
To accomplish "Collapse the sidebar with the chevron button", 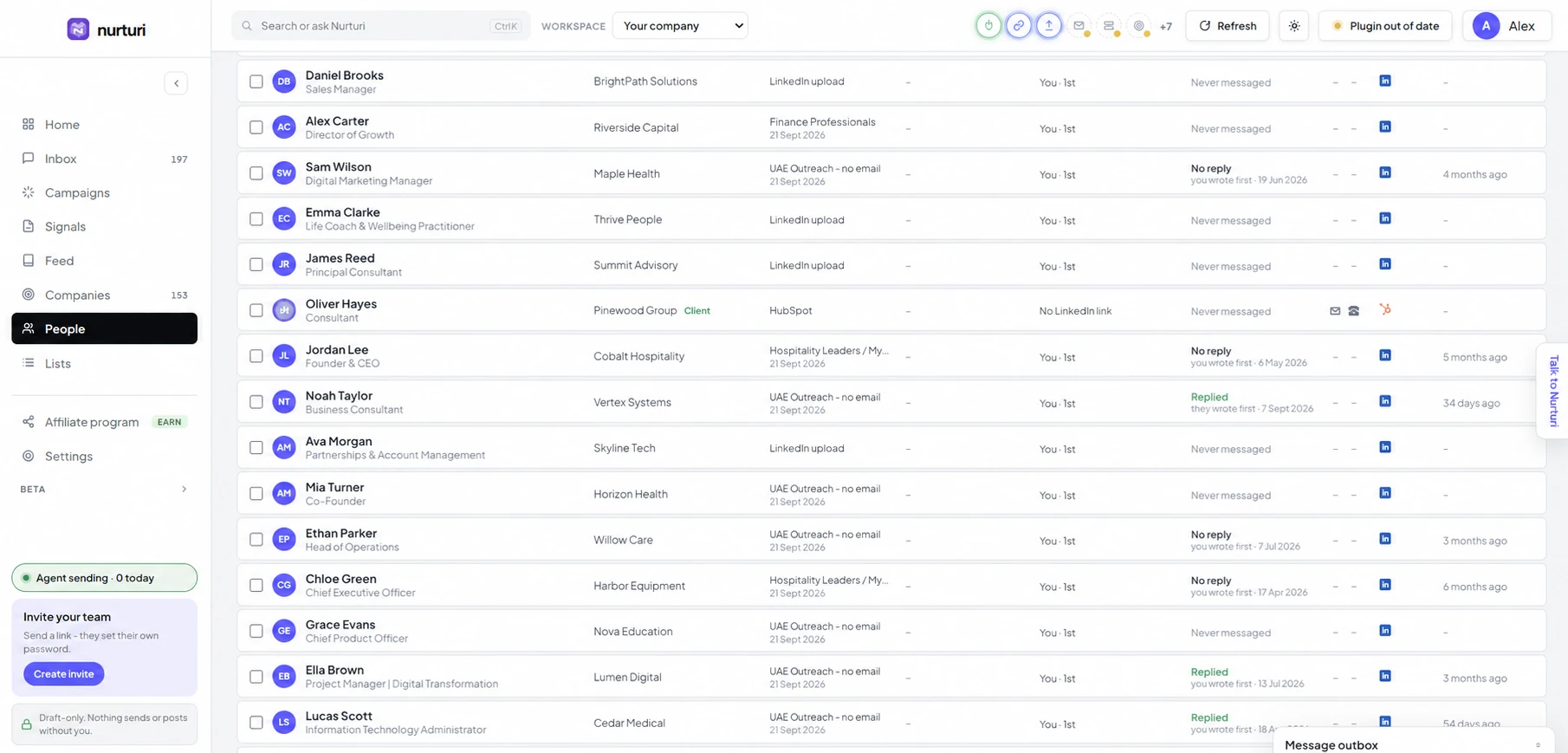I will coord(176,83).
